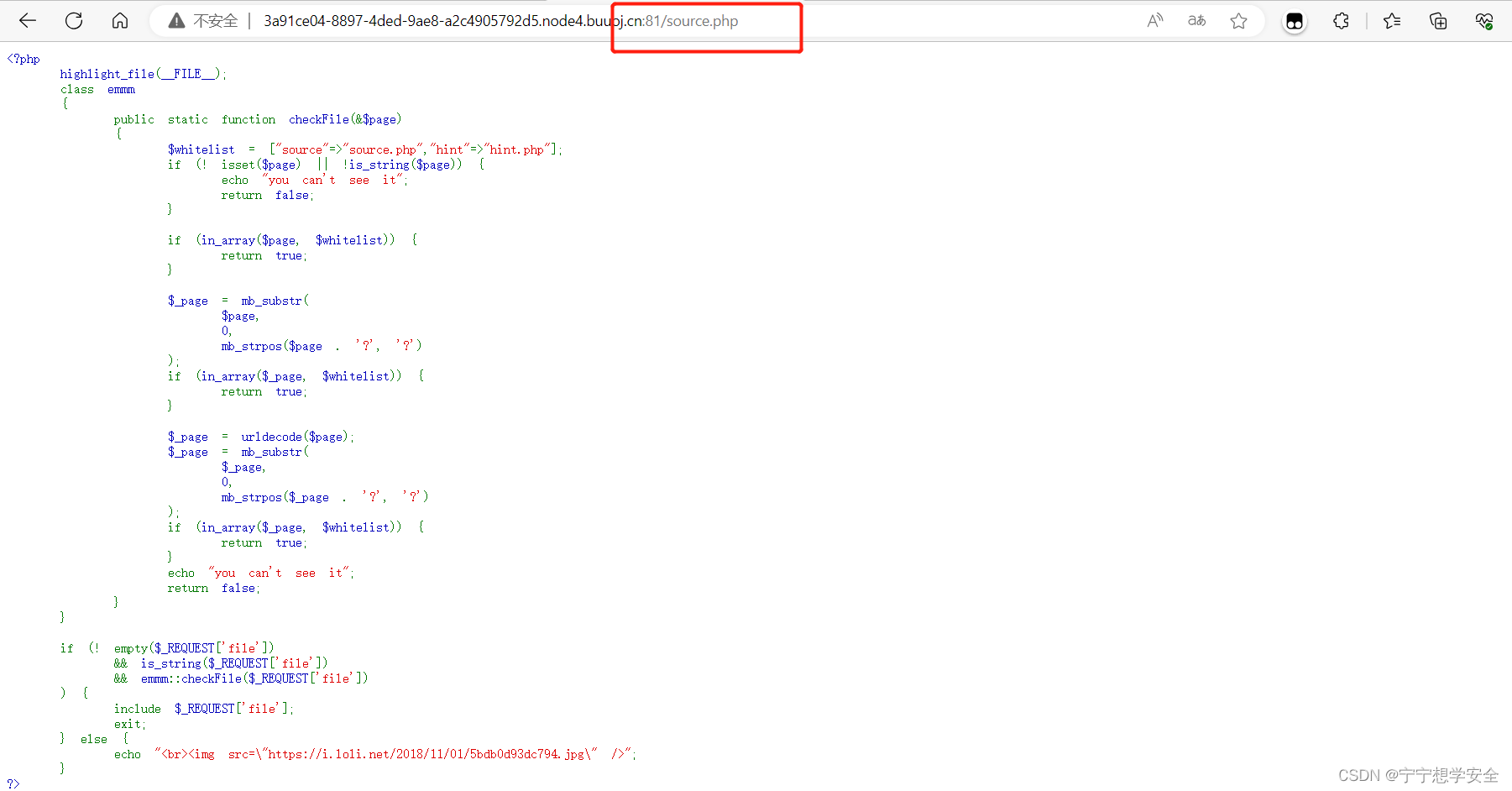Open Browser essentials heart icon
The height and width of the screenshot is (791, 1512).
(1484, 21)
